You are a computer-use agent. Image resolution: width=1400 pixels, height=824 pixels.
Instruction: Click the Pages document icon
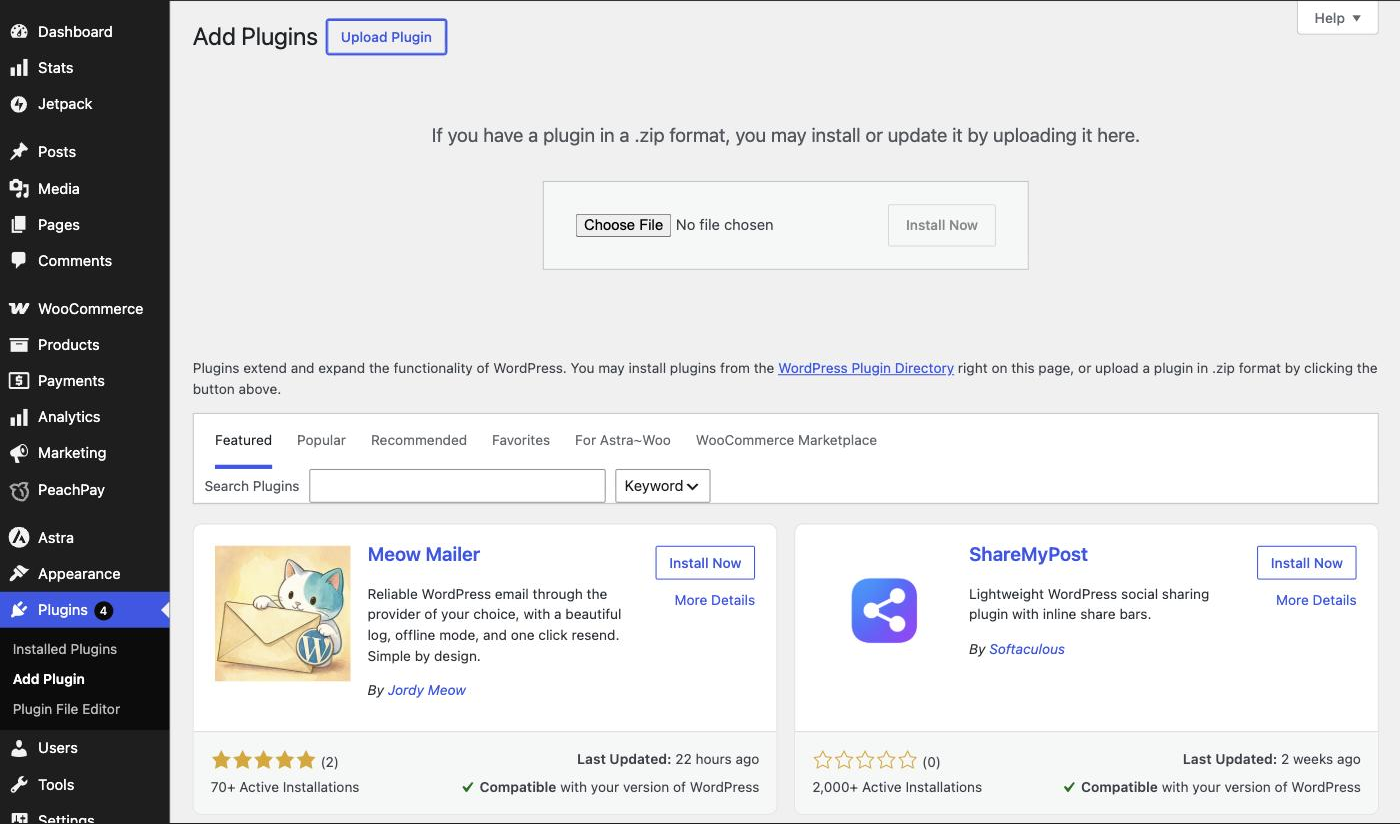click(x=19, y=225)
